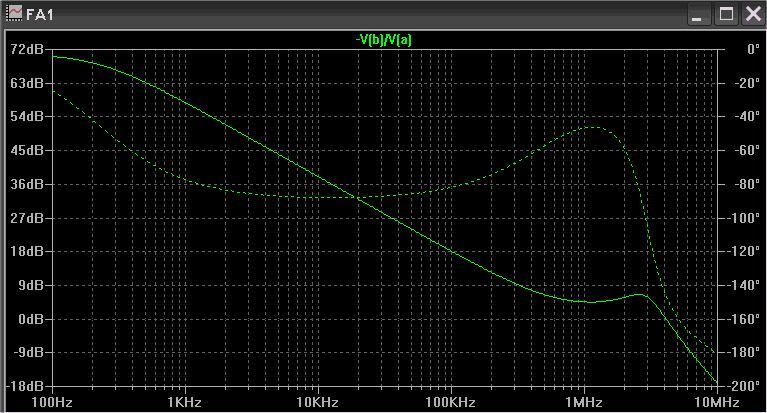The image size is (767, 413).
Task: Click the -180° phase axis label
Action: tap(744, 352)
